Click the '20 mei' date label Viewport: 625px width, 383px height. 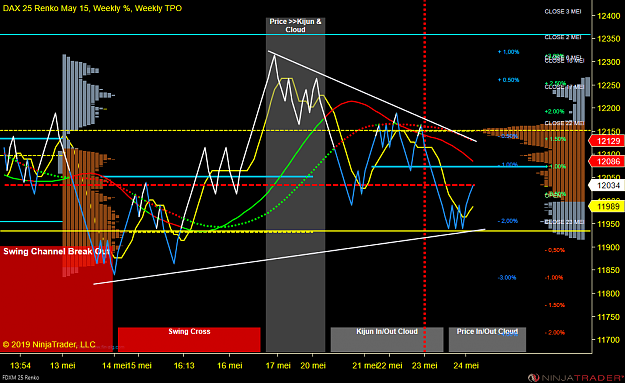pyautogui.click(x=313, y=365)
